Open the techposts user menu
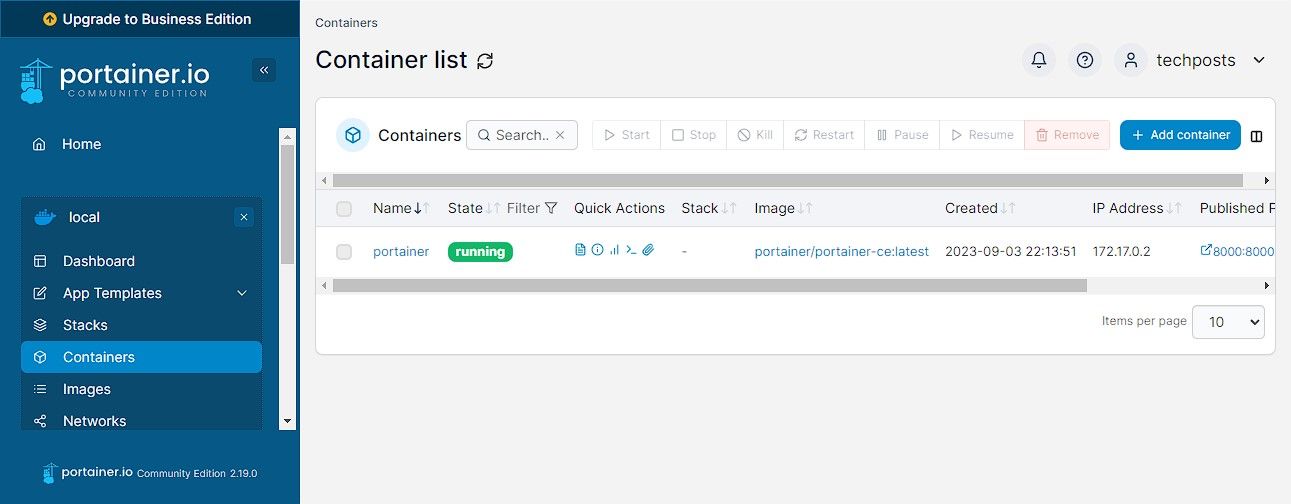 1192,60
